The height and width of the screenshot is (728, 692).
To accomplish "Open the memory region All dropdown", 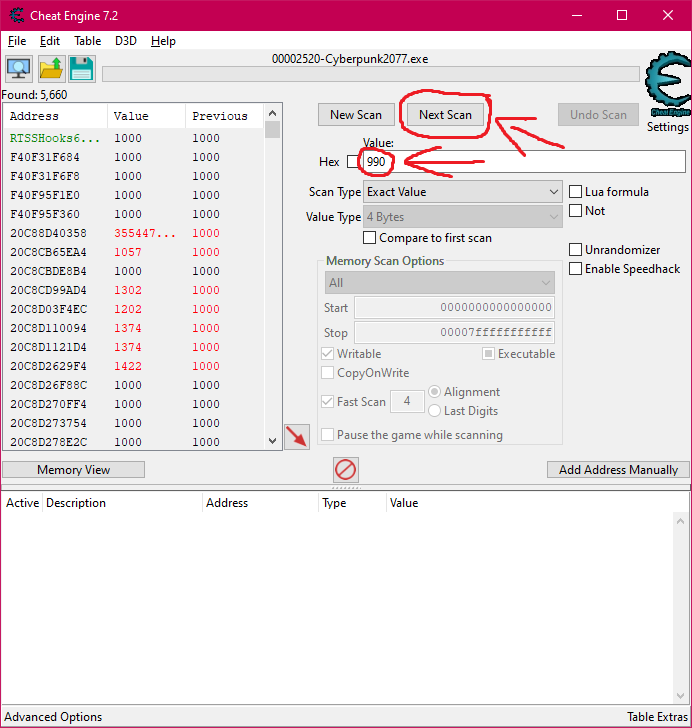I will point(439,283).
